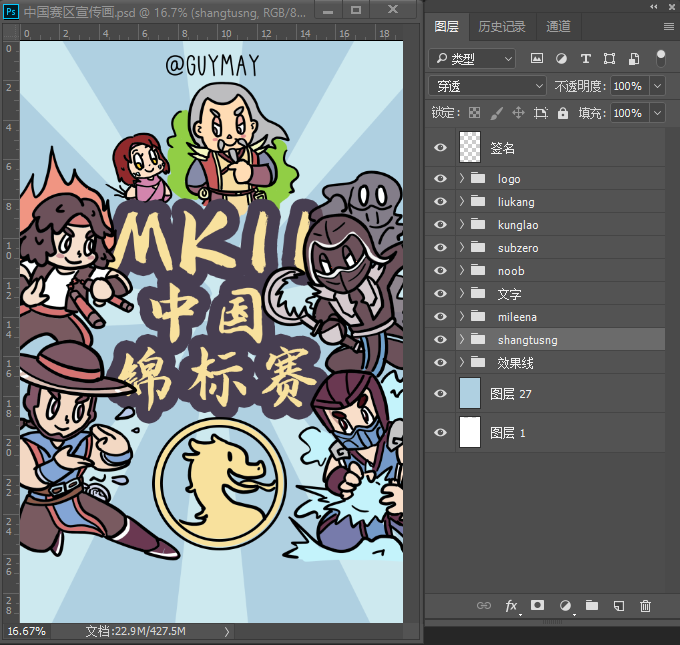This screenshot has height=645, width=680.
Task: Click the 16.67% zoom field
Action: tap(26, 631)
